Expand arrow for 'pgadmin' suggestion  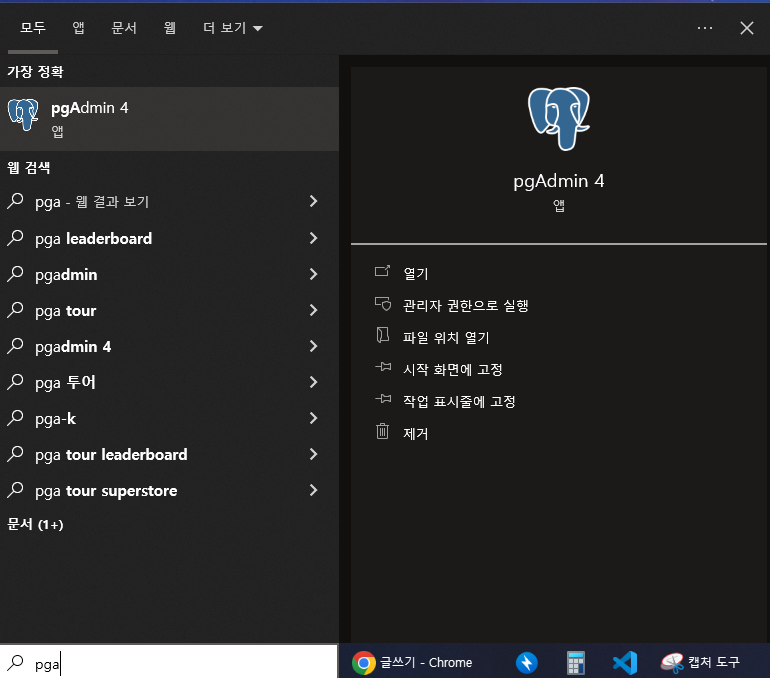(313, 274)
